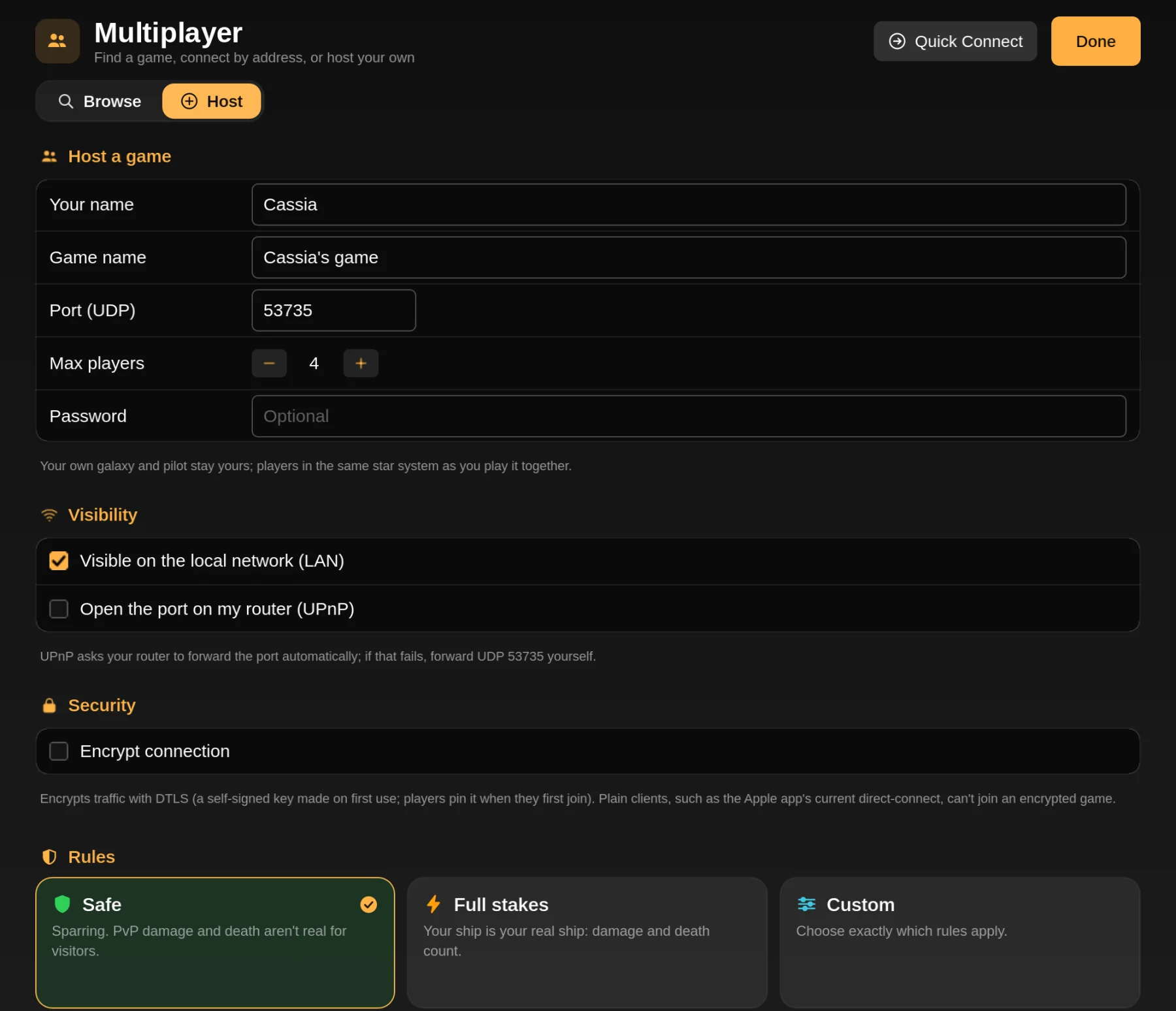
Task: Click the Multiplayer title text
Action: click(168, 33)
